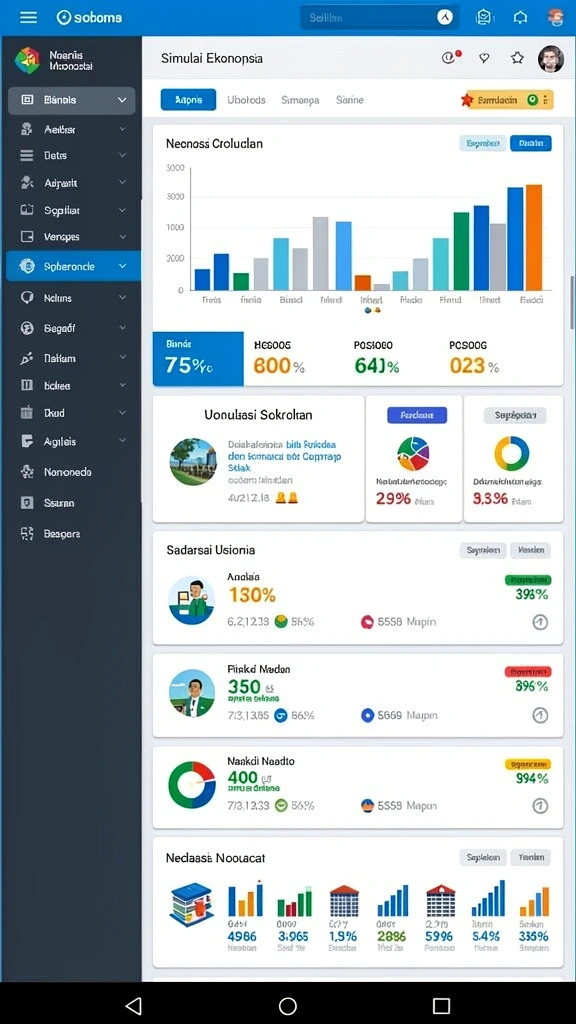Expand the Agileis sidebar item chevron
Viewport: 576px width, 1024px height.
[x=122, y=441]
